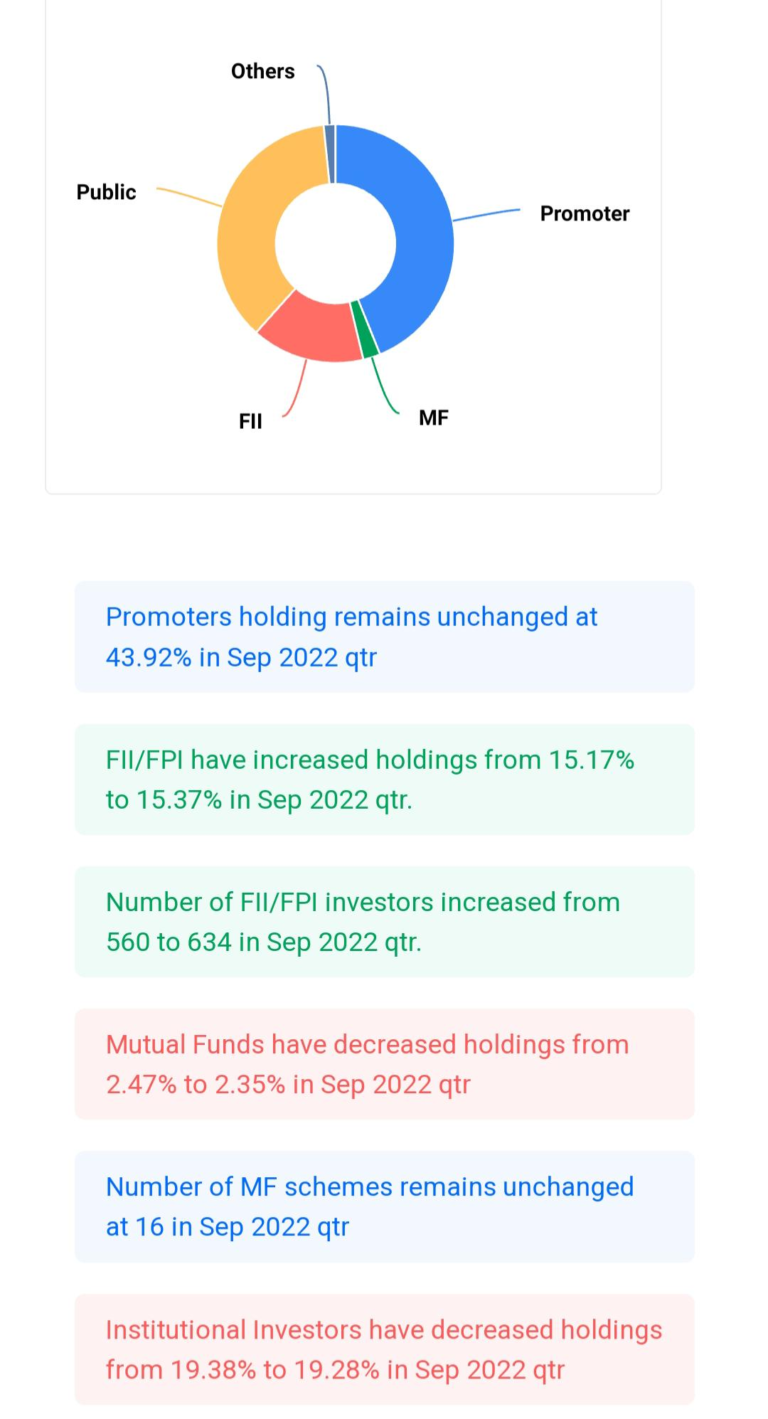Open the FII/FPI increased holdings to 15.37% card
This screenshot has width=768, height=1419.
pos(384,779)
